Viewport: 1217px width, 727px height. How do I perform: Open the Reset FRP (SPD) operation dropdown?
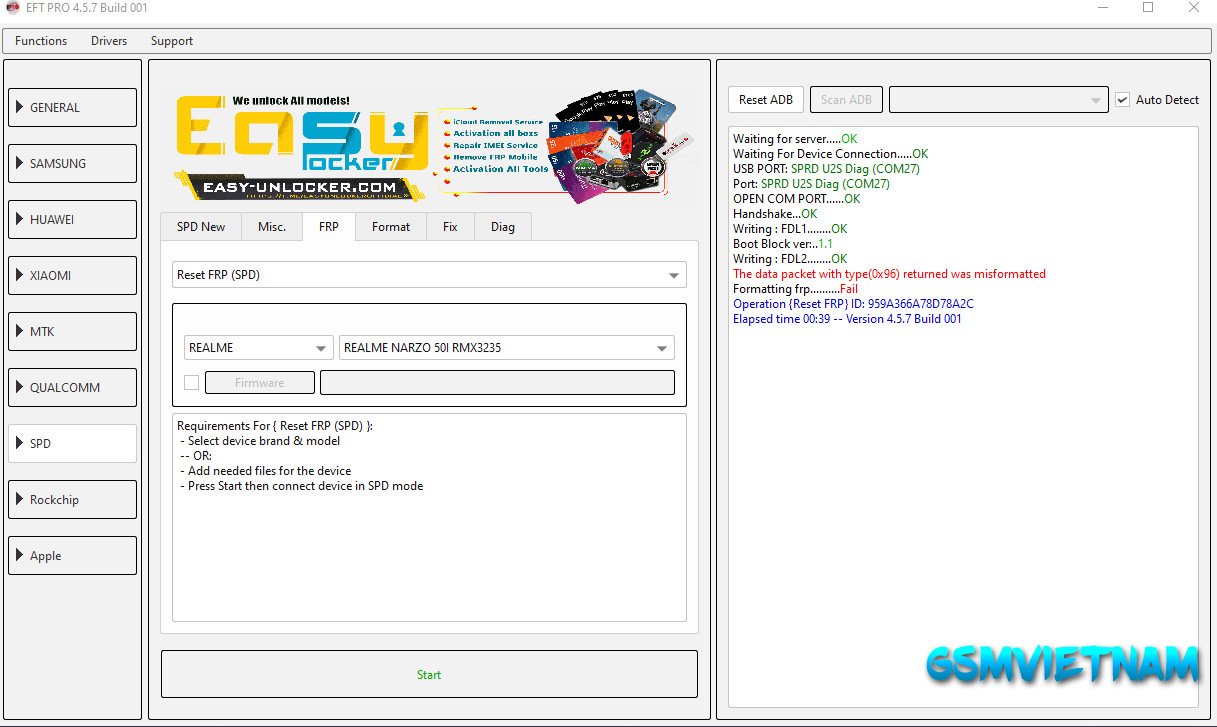click(429, 275)
